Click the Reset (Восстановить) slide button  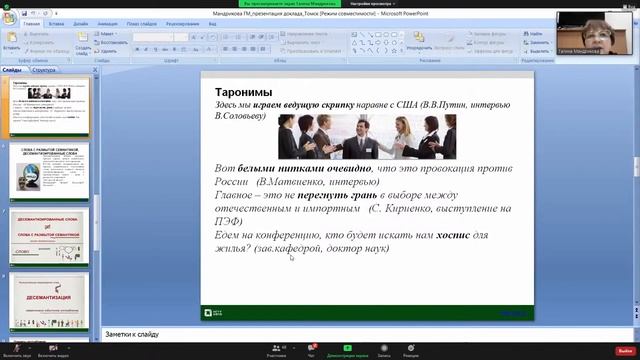111,42
